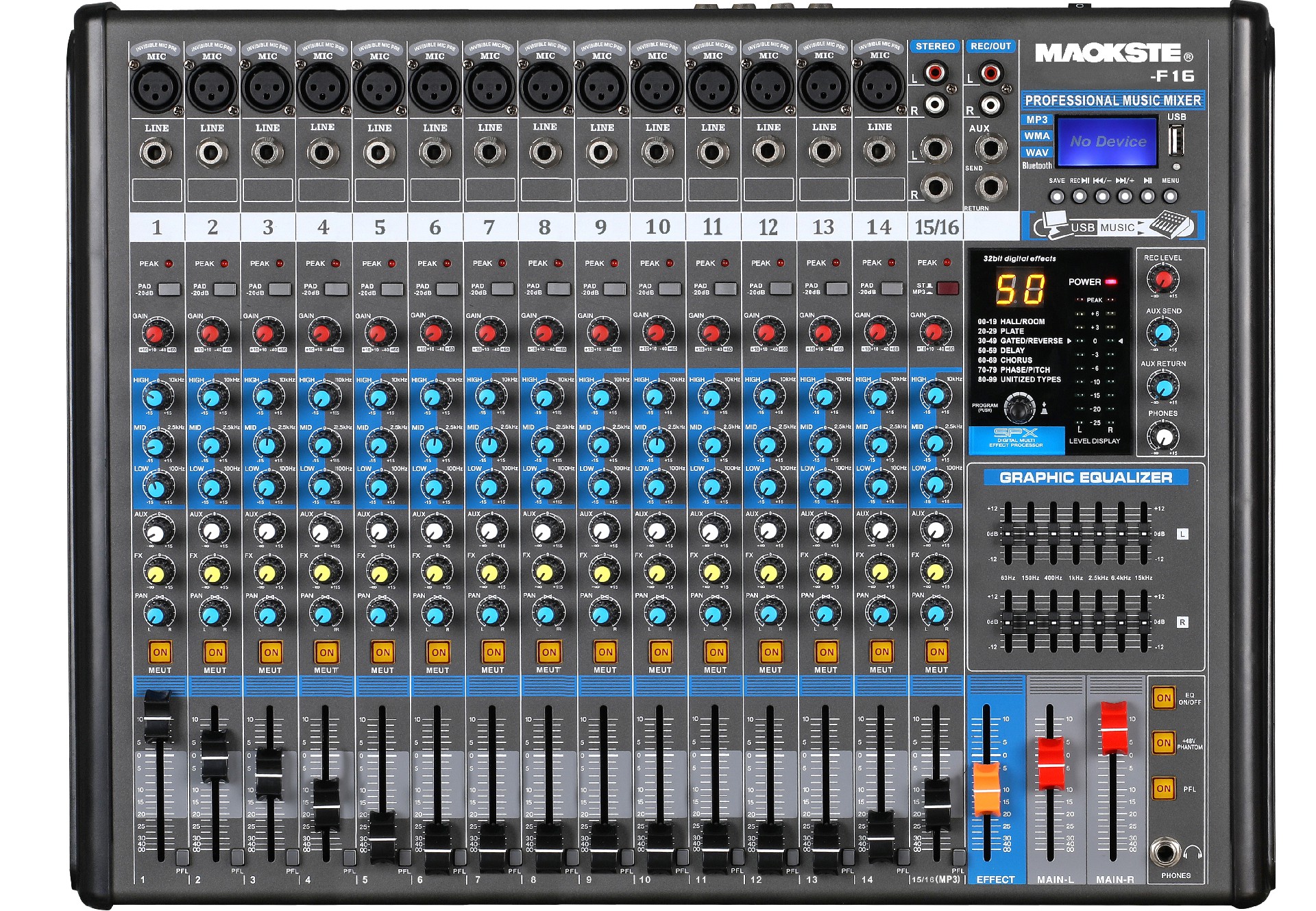1316x911 pixels.
Task: Click the No Device LCD screen
Action: pyautogui.click(x=1107, y=142)
